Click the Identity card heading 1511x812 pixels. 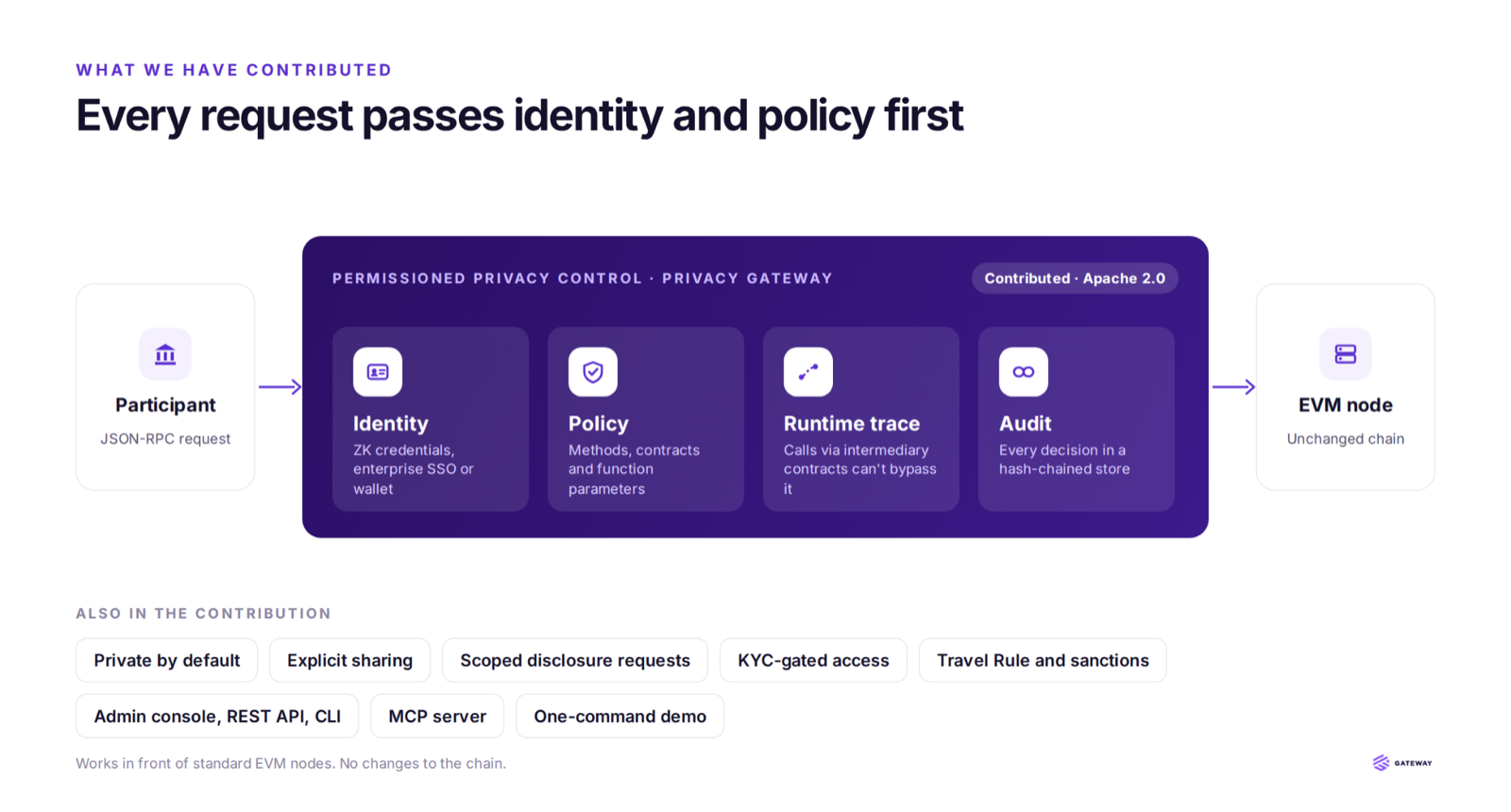(391, 424)
